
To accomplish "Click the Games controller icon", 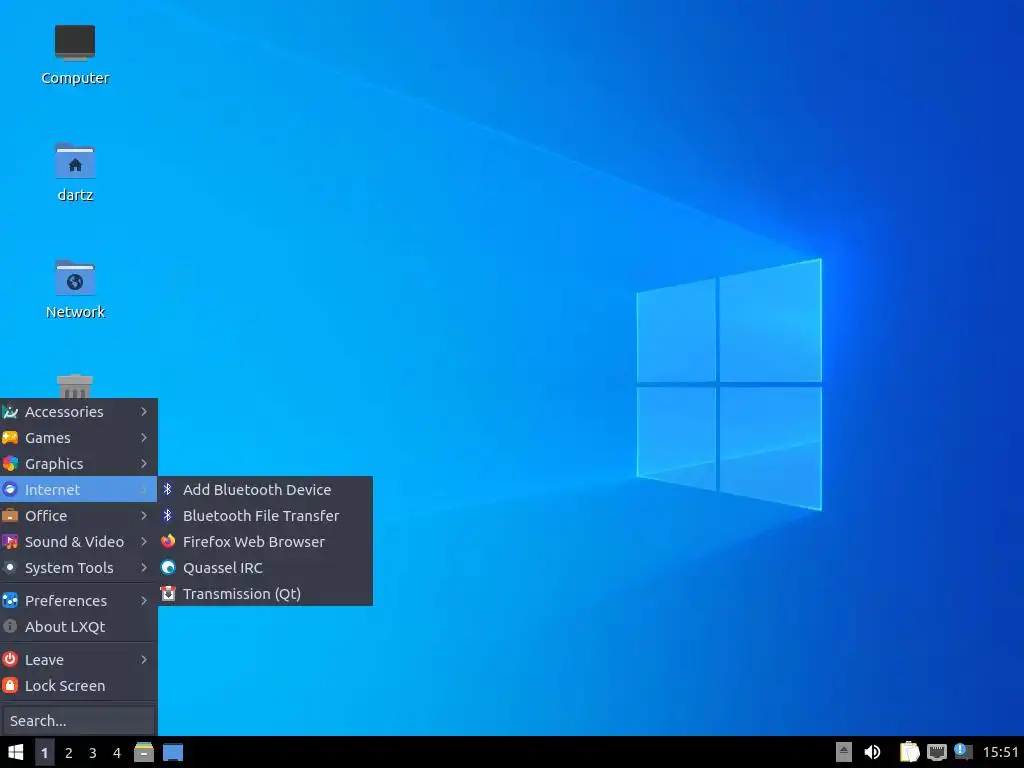I will (10, 438).
